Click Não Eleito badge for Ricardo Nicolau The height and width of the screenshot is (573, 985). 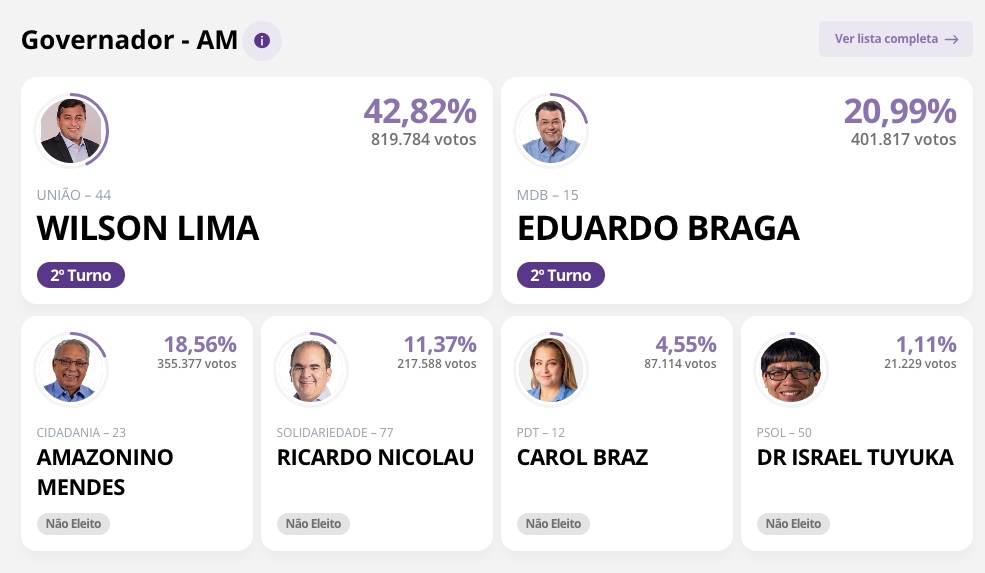[313, 523]
